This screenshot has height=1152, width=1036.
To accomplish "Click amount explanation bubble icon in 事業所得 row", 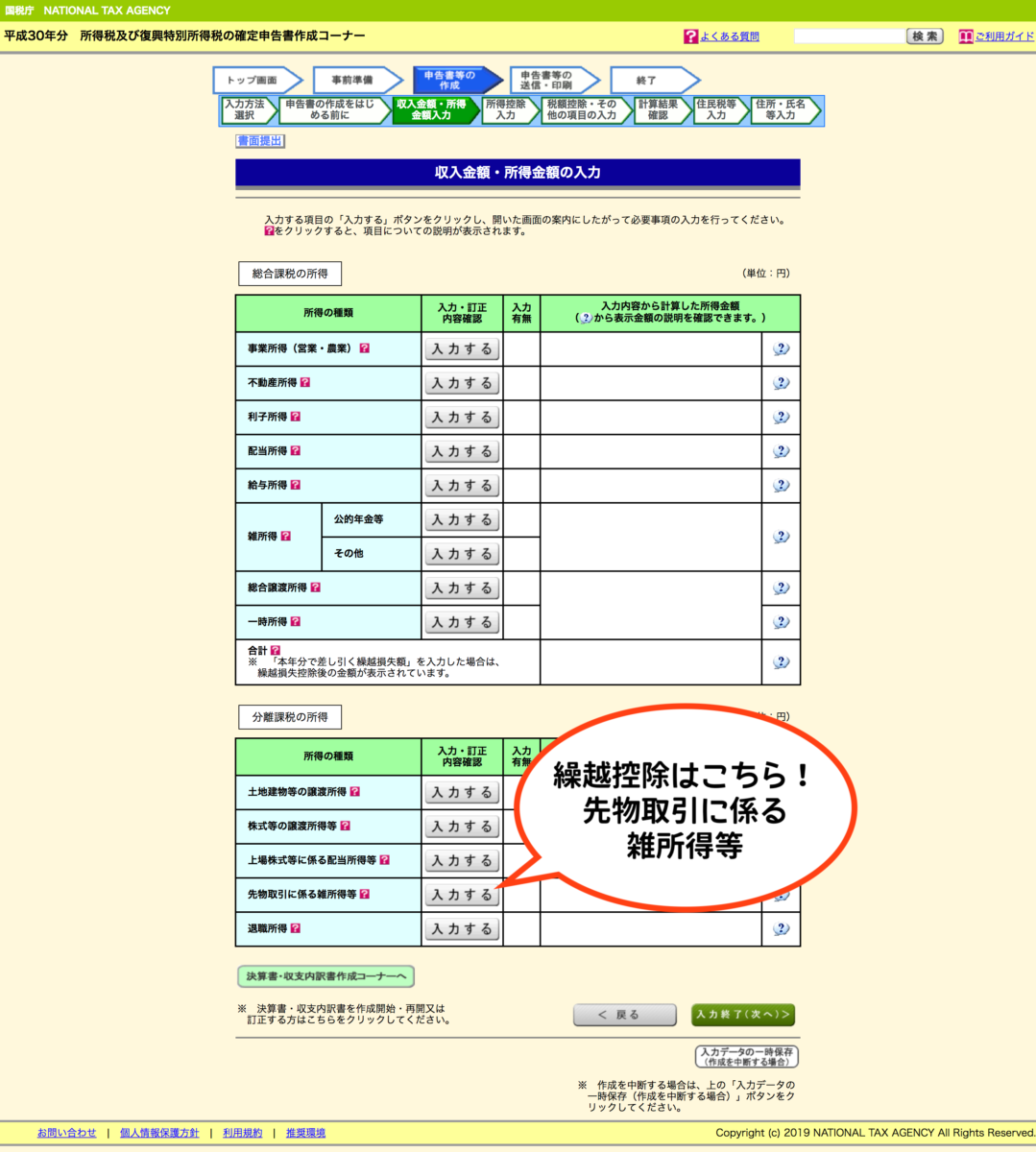I will 781,348.
